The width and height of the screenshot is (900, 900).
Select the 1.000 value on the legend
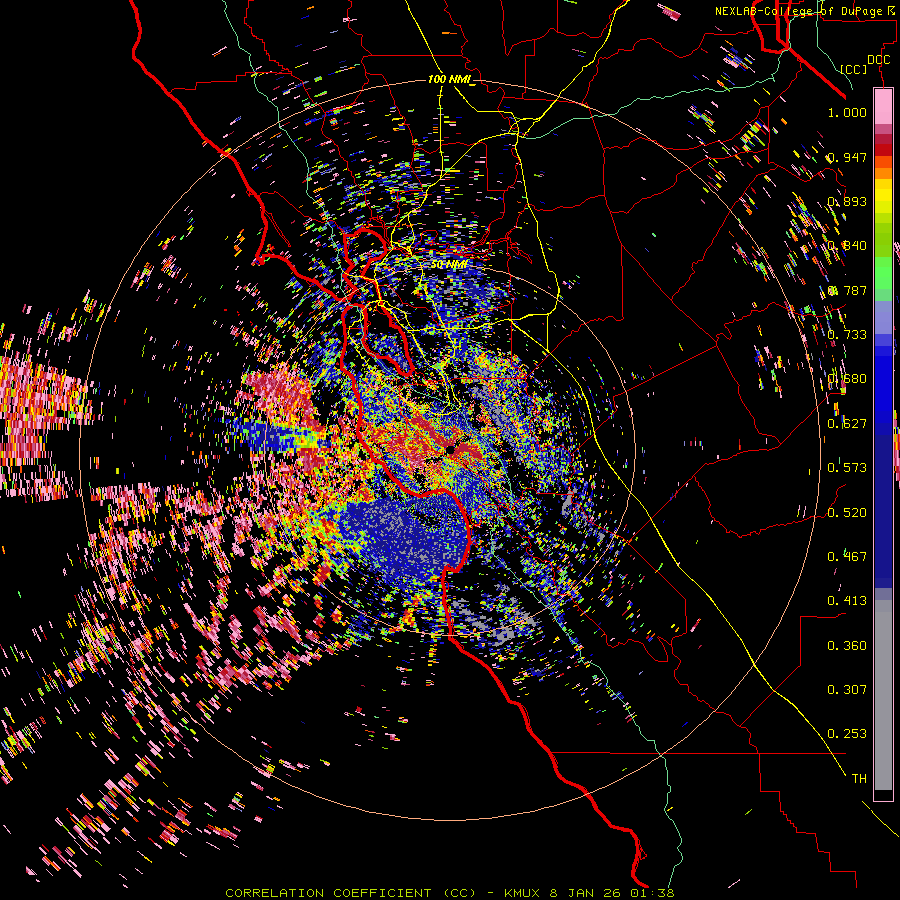point(847,112)
